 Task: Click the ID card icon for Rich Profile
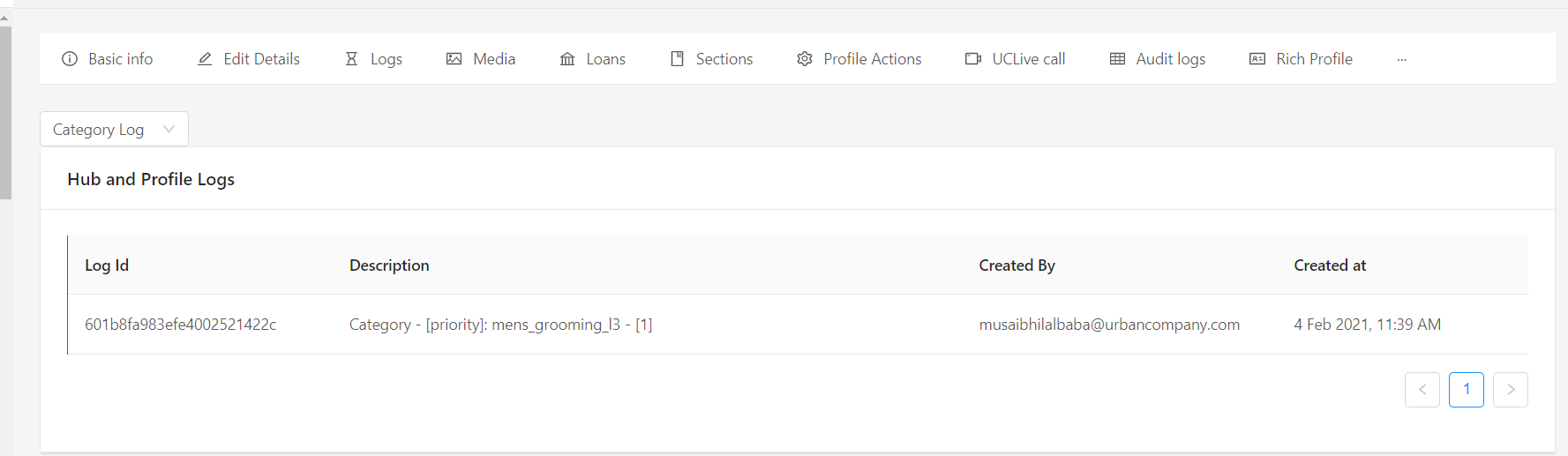click(1257, 59)
